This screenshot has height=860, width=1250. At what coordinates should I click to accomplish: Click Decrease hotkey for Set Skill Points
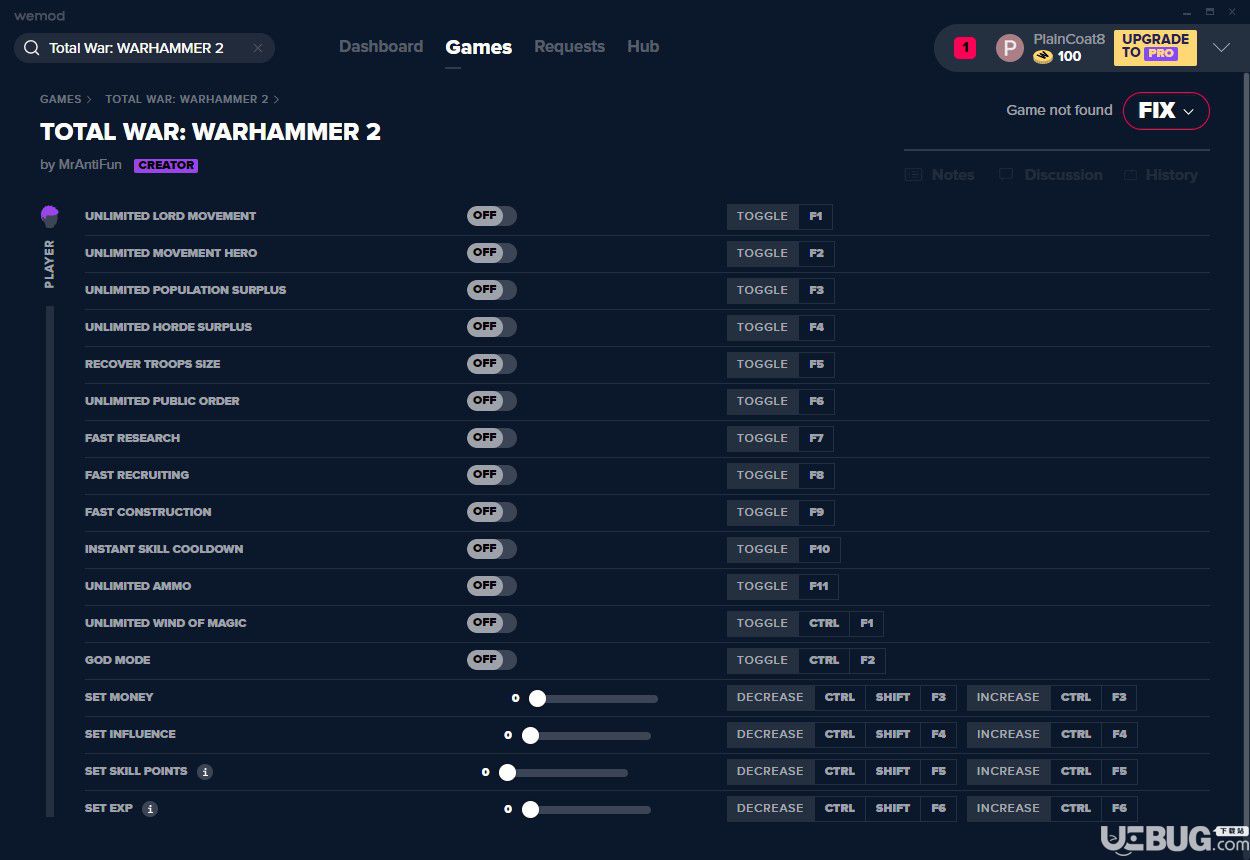pyautogui.click(x=770, y=771)
